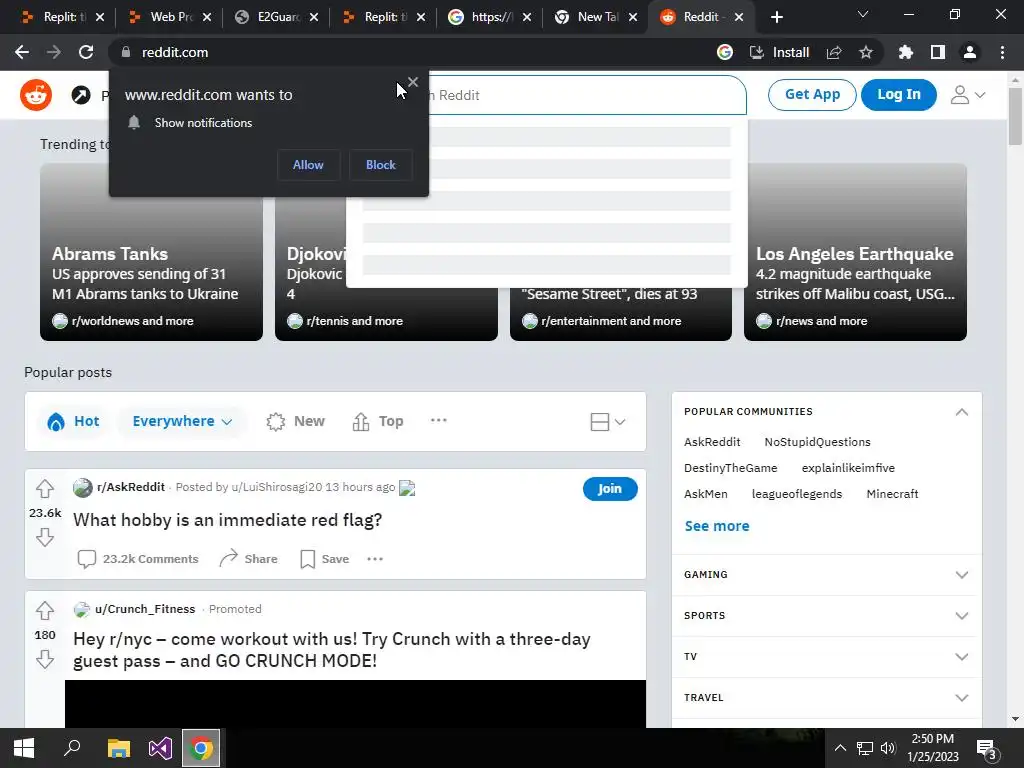The image size is (1024, 768).
Task: Switch to the New Tab tab
Action: [x=596, y=17]
